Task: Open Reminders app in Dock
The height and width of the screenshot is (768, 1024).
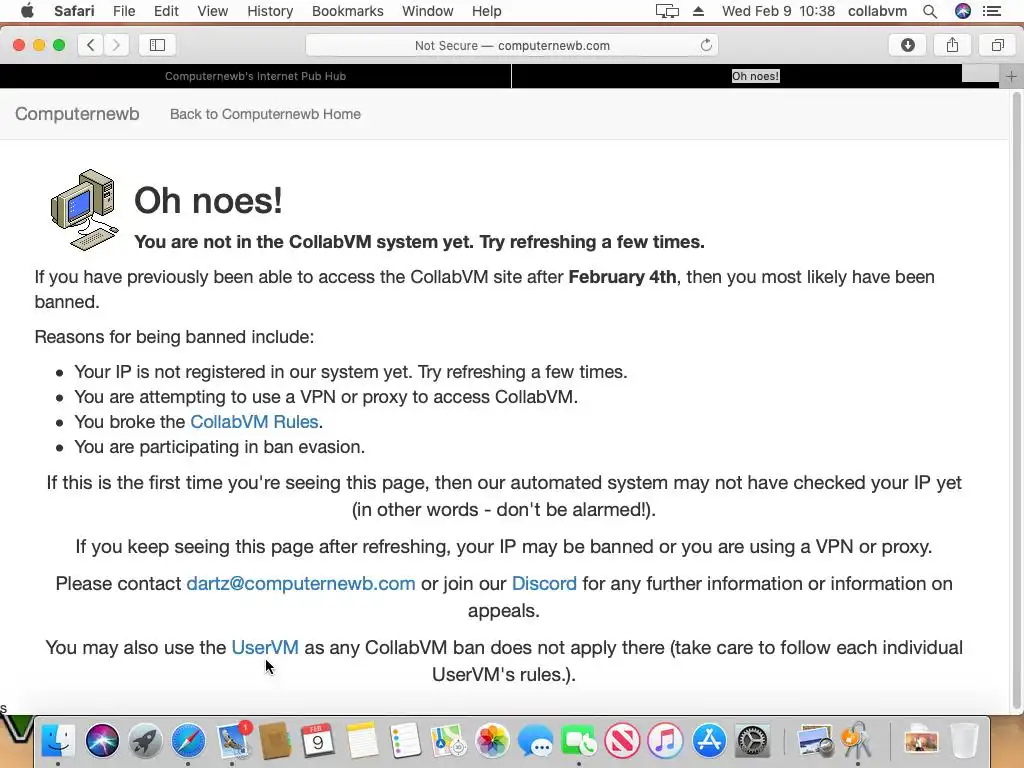Action: [405, 741]
